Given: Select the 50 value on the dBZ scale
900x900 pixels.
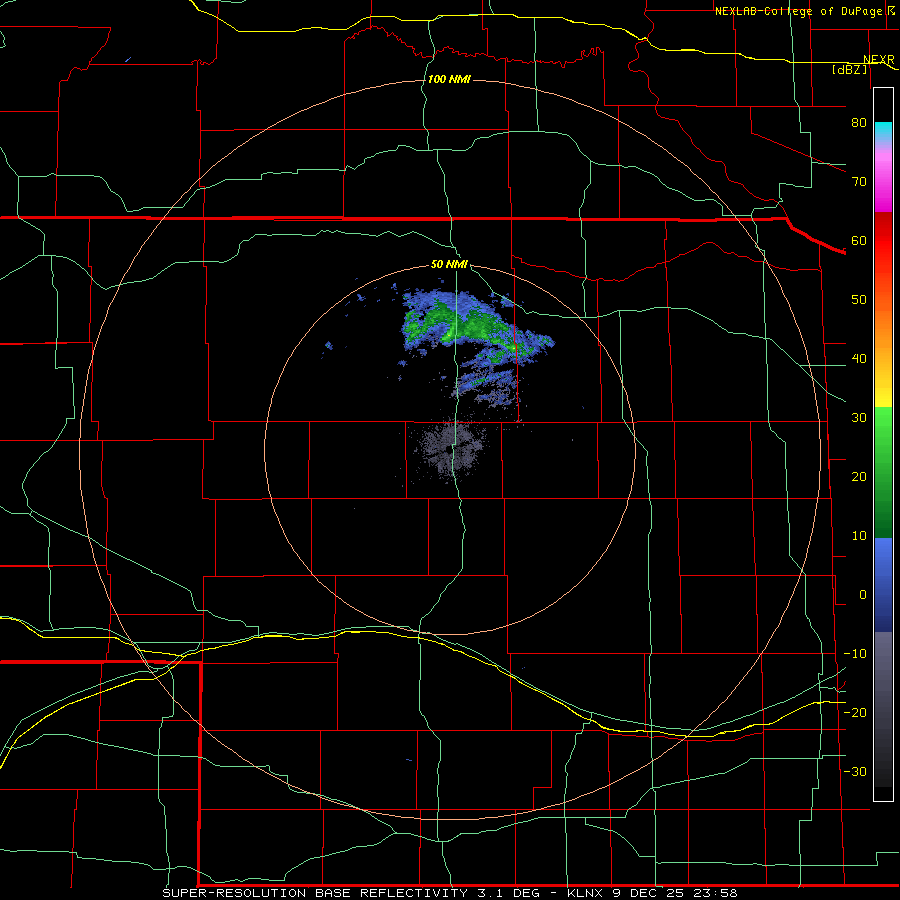Looking at the screenshot, I should (859, 300).
